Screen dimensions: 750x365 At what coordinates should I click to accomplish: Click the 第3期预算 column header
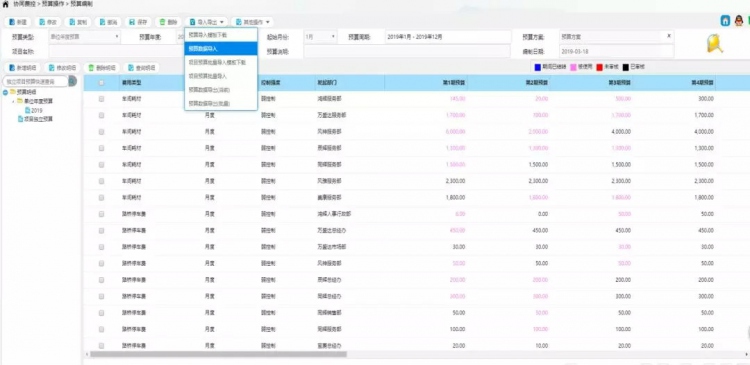[x=620, y=83]
